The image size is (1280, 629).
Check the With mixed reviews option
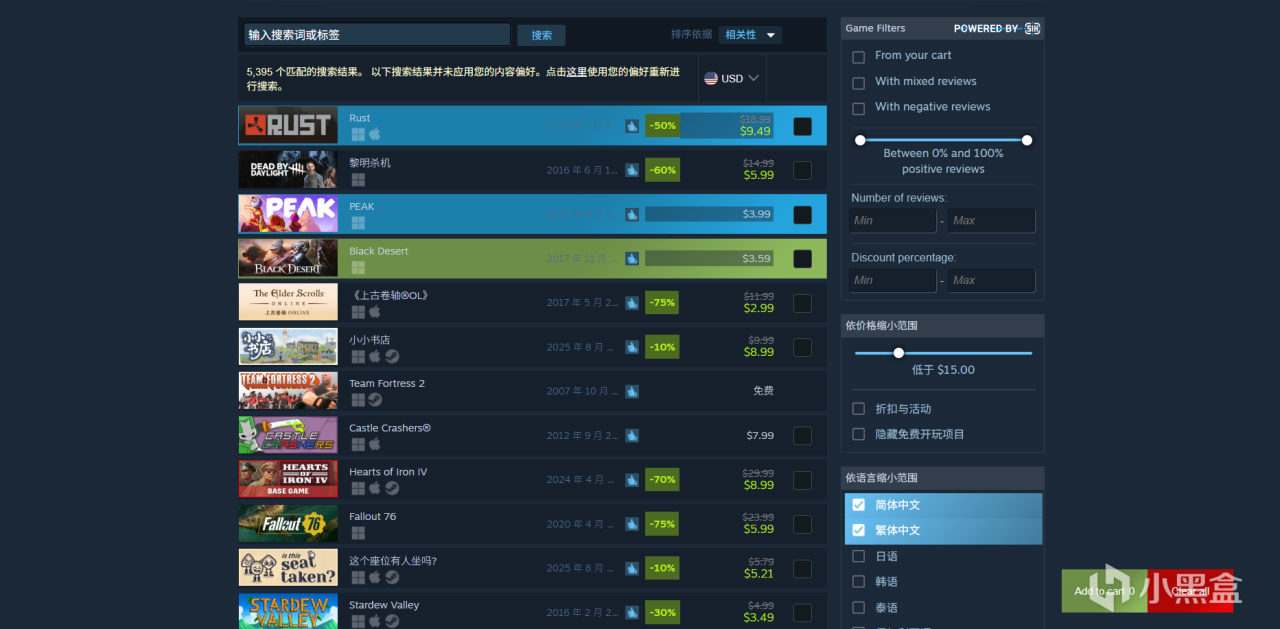[858, 83]
